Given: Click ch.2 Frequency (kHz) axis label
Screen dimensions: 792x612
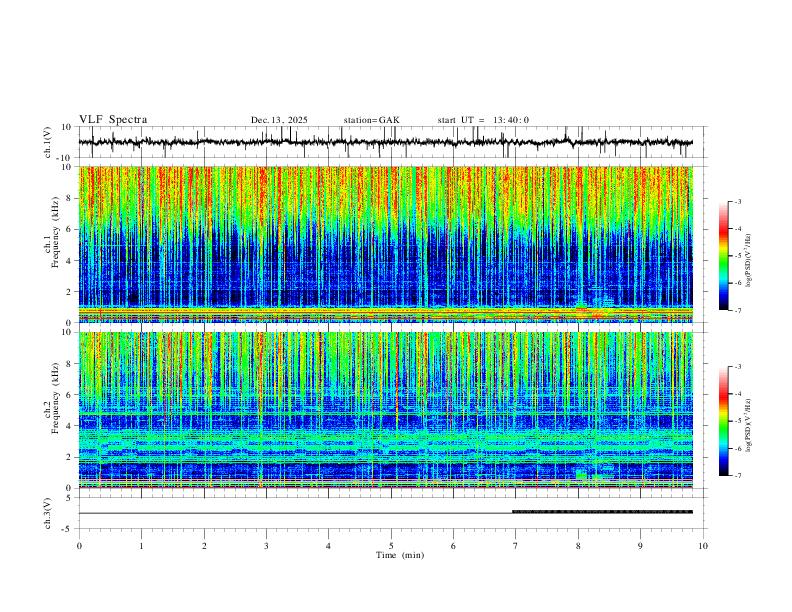Looking at the screenshot, I should click(52, 398).
